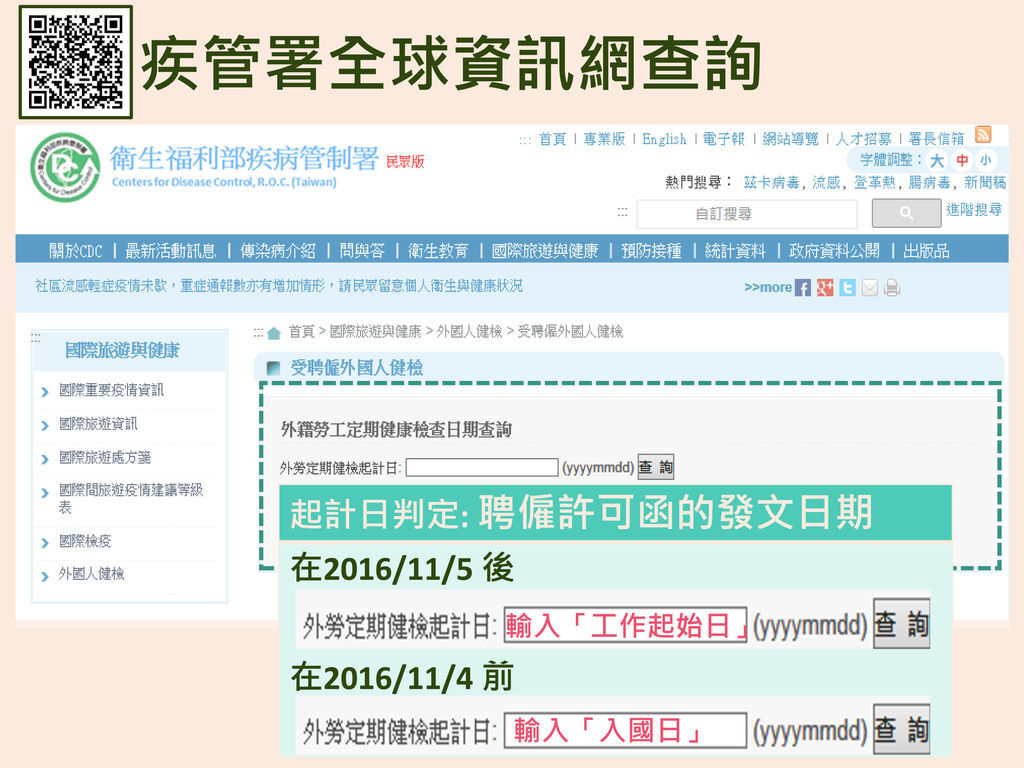Open 統計資料 menu

point(735,251)
